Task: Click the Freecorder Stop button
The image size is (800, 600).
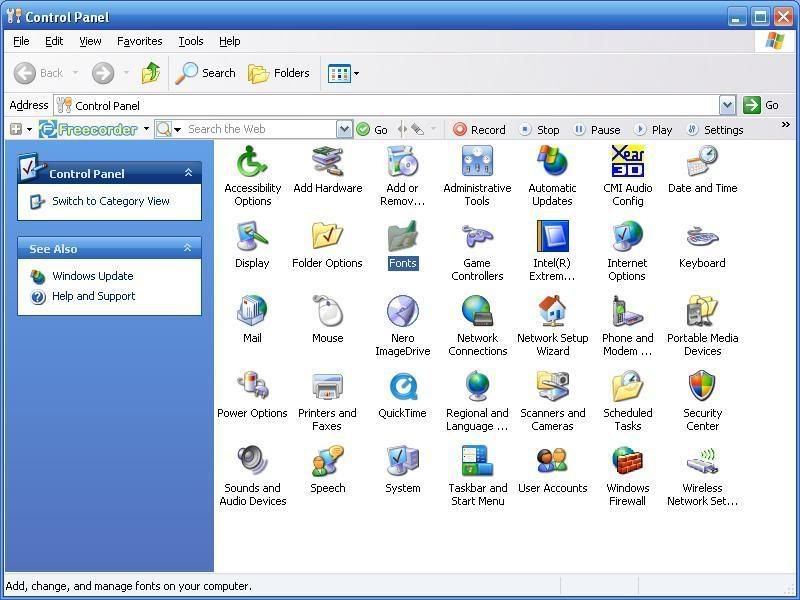Action: click(x=540, y=130)
